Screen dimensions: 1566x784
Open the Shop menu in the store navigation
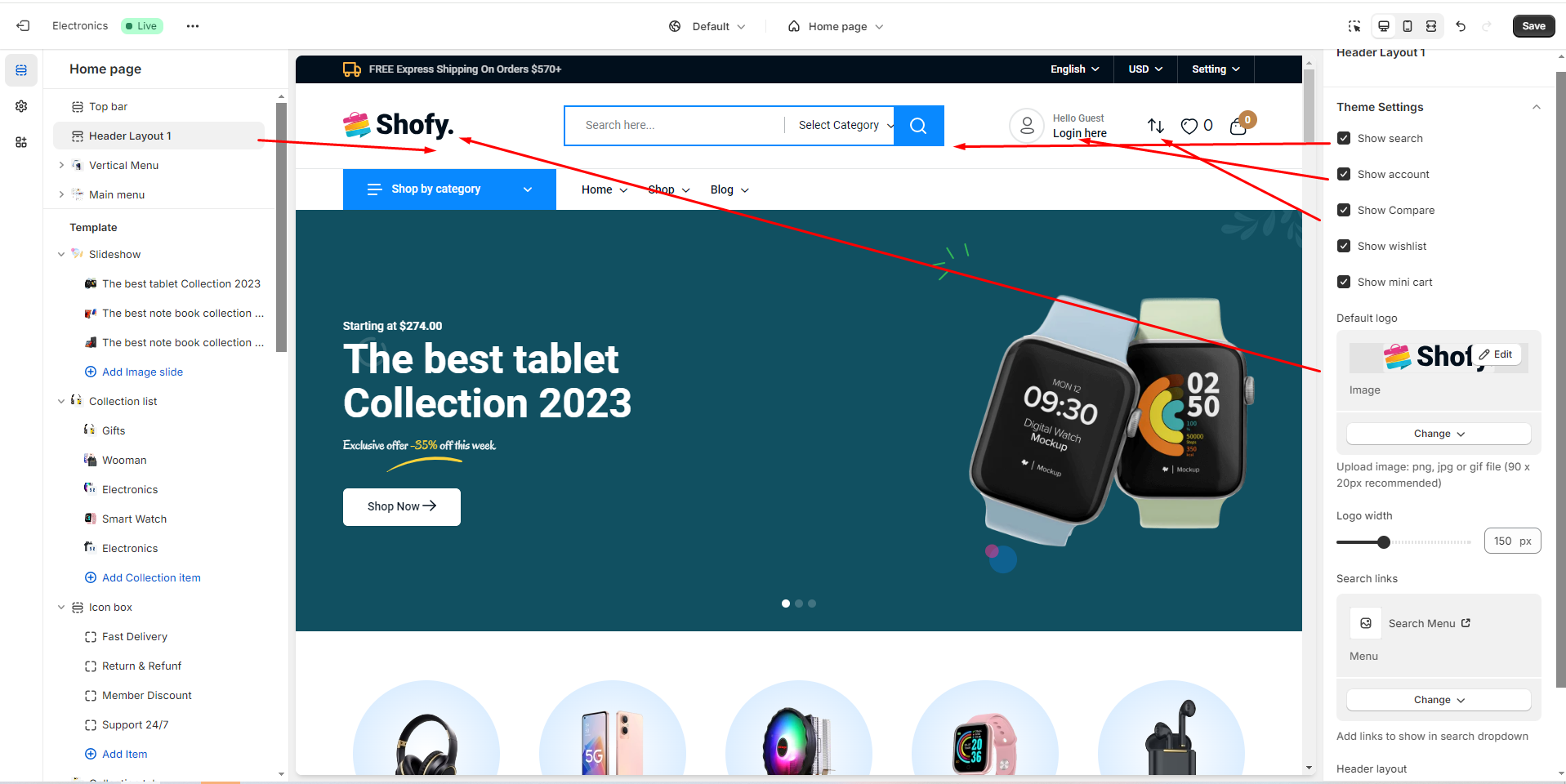(x=669, y=189)
